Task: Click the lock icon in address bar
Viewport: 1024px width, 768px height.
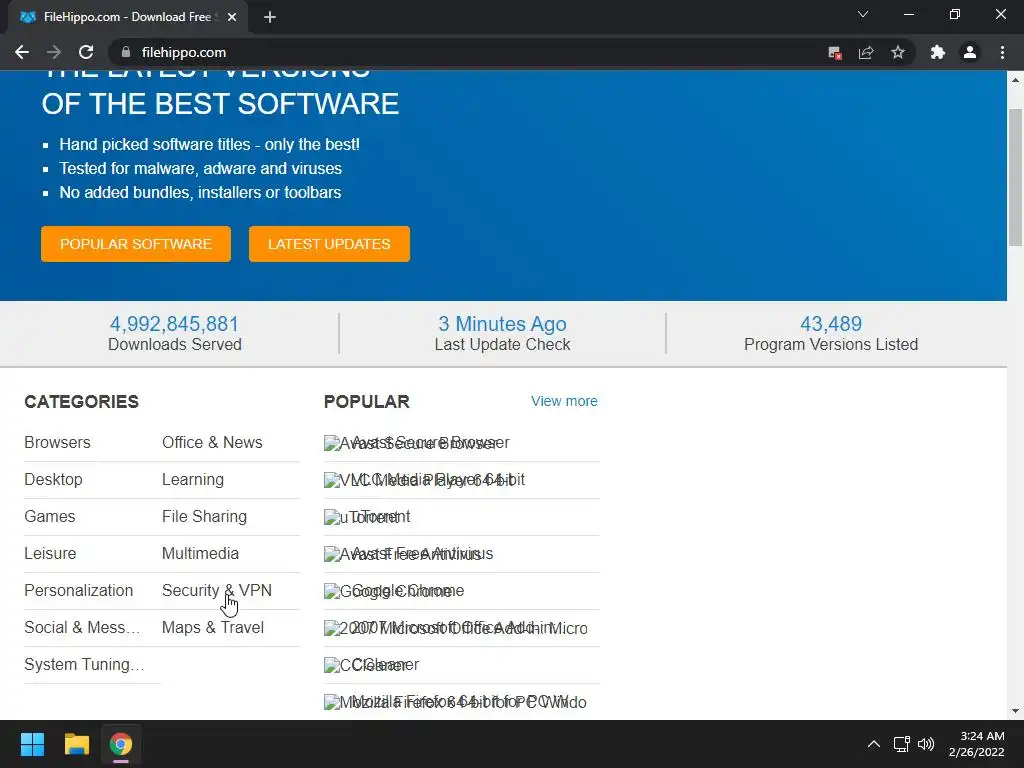Action: click(126, 52)
